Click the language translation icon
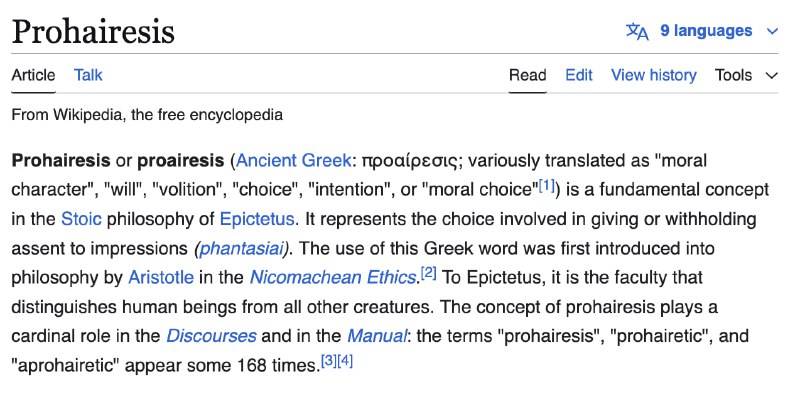Image resolution: width=800 pixels, height=401 pixels. coord(637,31)
